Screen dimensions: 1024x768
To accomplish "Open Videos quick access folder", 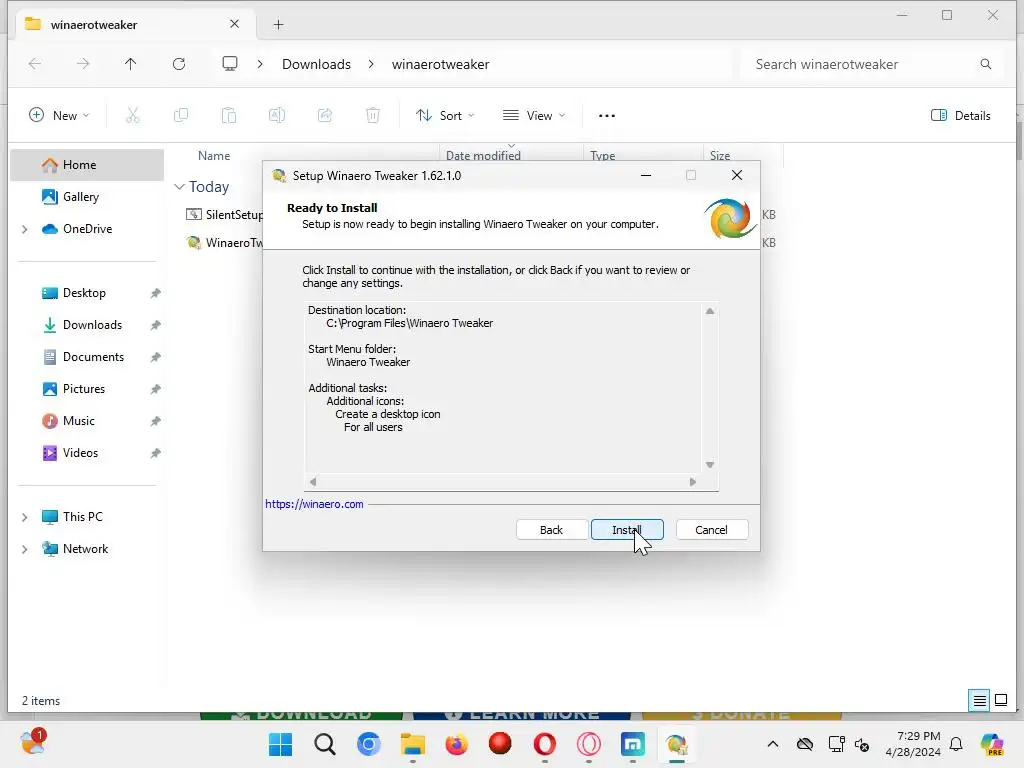I will coord(80,453).
